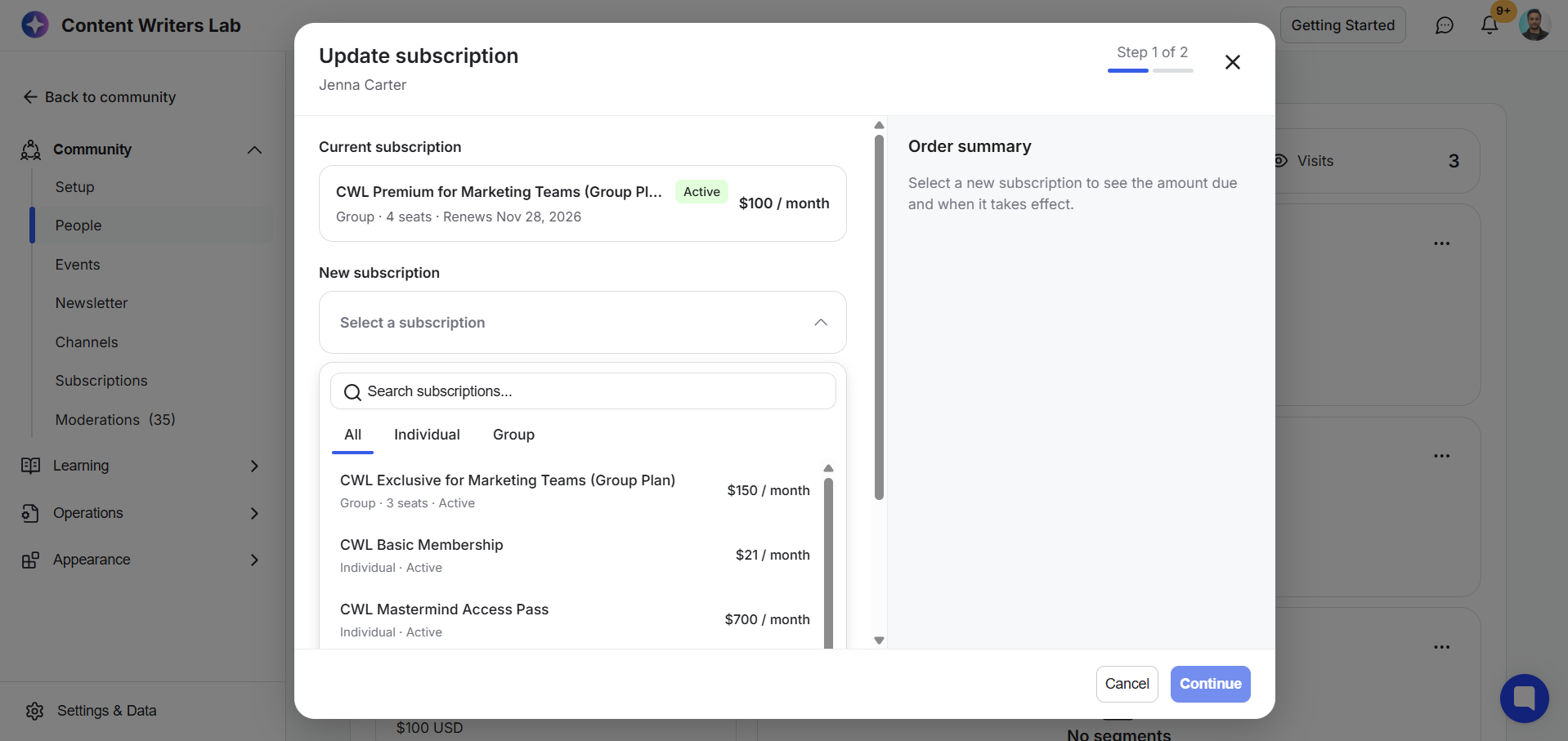Open the support chat launcher bubble
The image size is (1568, 741).
pyautogui.click(x=1524, y=699)
